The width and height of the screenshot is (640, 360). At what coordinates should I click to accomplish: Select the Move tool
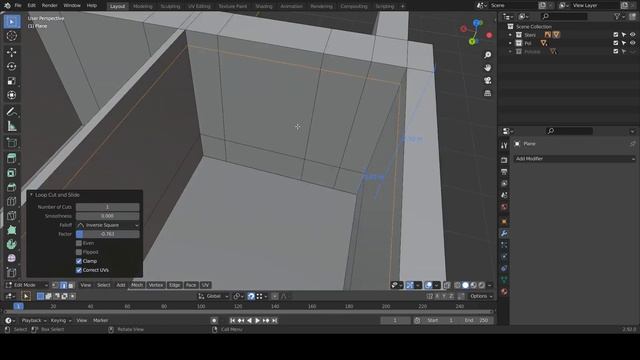11,52
